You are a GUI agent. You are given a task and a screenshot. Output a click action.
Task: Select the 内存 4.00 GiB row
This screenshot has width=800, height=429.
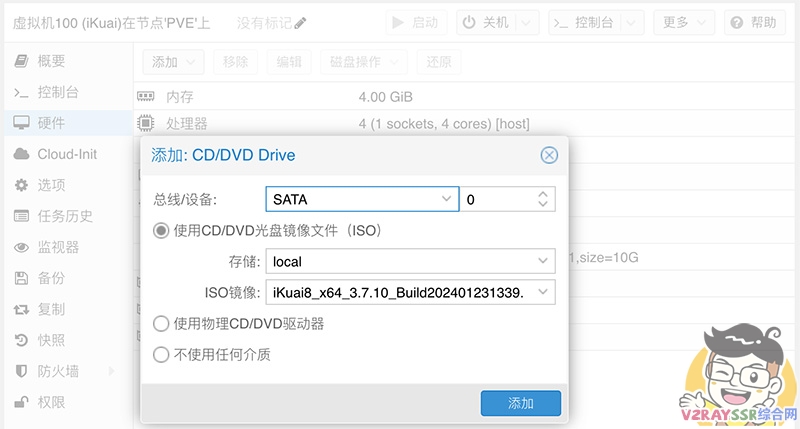tap(464, 96)
